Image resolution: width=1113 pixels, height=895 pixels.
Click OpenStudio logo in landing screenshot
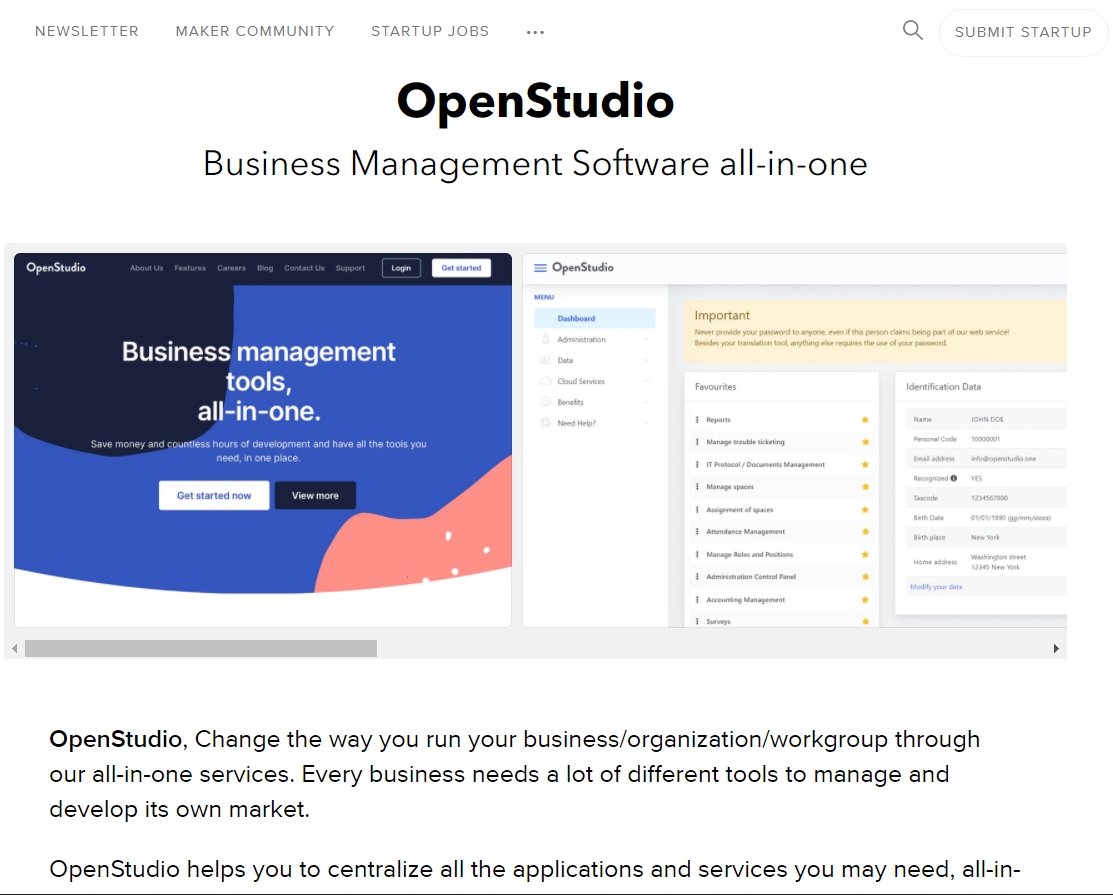click(x=56, y=268)
